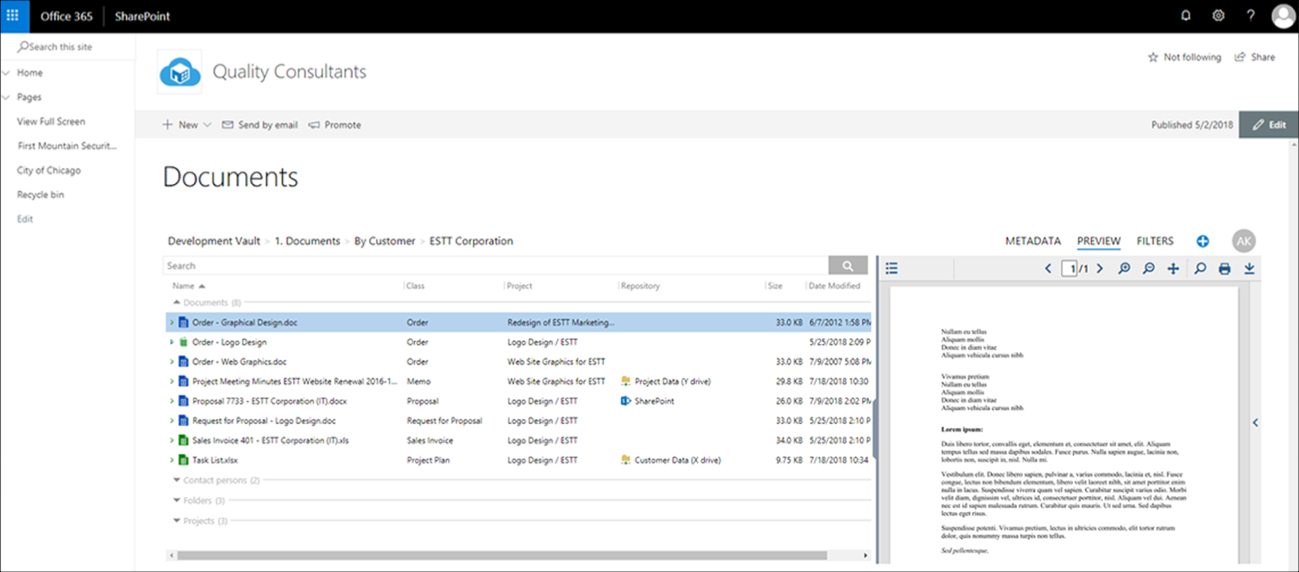The image size is (1299, 572).
Task: Switch to the FILTERS tab
Action: tap(1155, 241)
